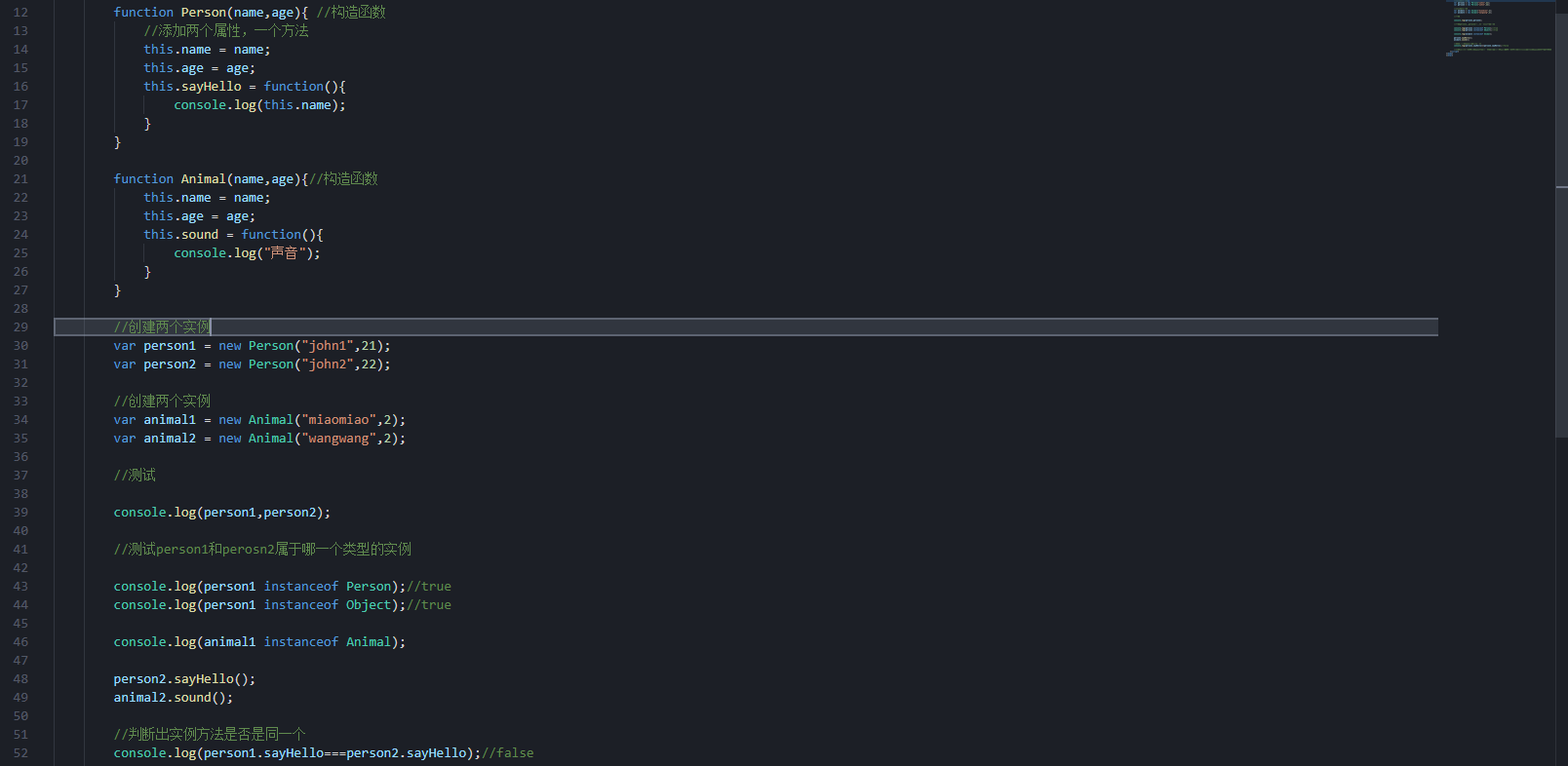Viewport: 1568px width, 766px height.
Task: Click line number 21 in gutter
Action: [x=20, y=179]
